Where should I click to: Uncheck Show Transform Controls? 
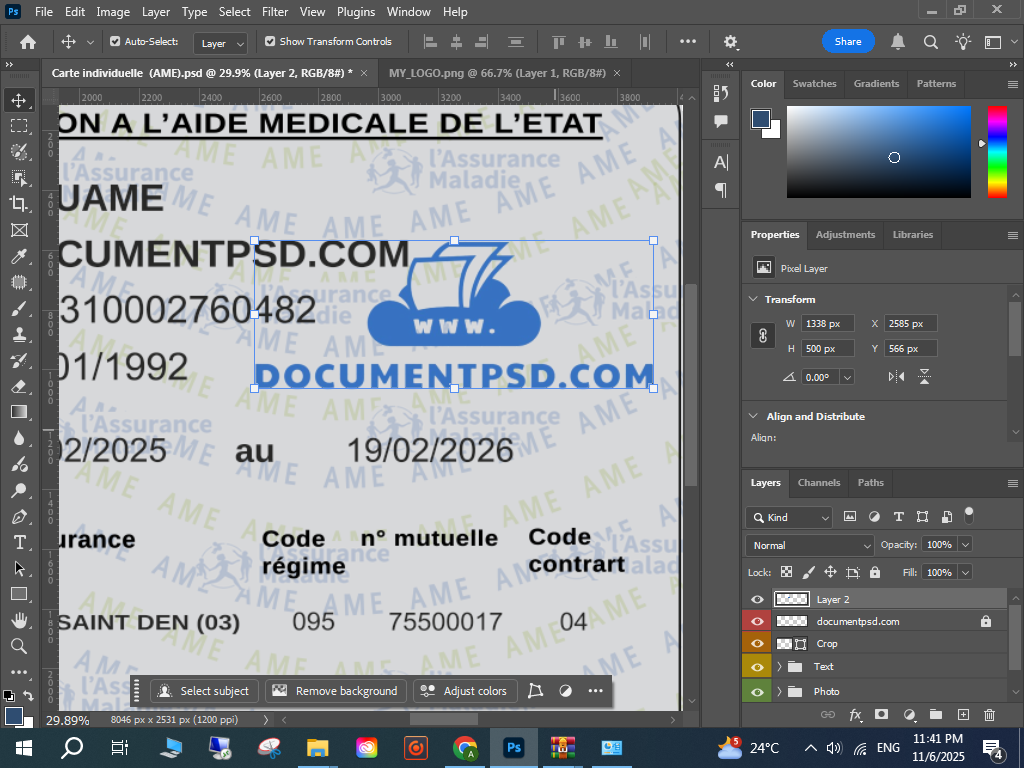(270, 42)
